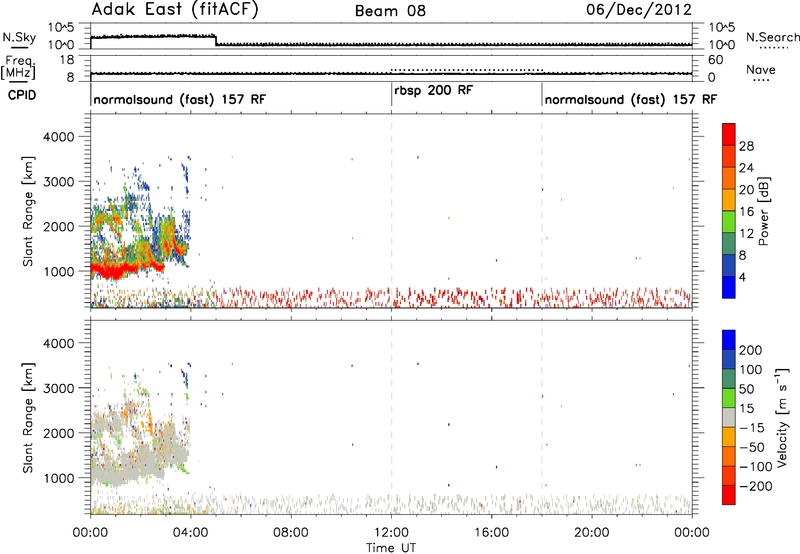Click the power scale value 16
The image size is (800, 554).
746,212
